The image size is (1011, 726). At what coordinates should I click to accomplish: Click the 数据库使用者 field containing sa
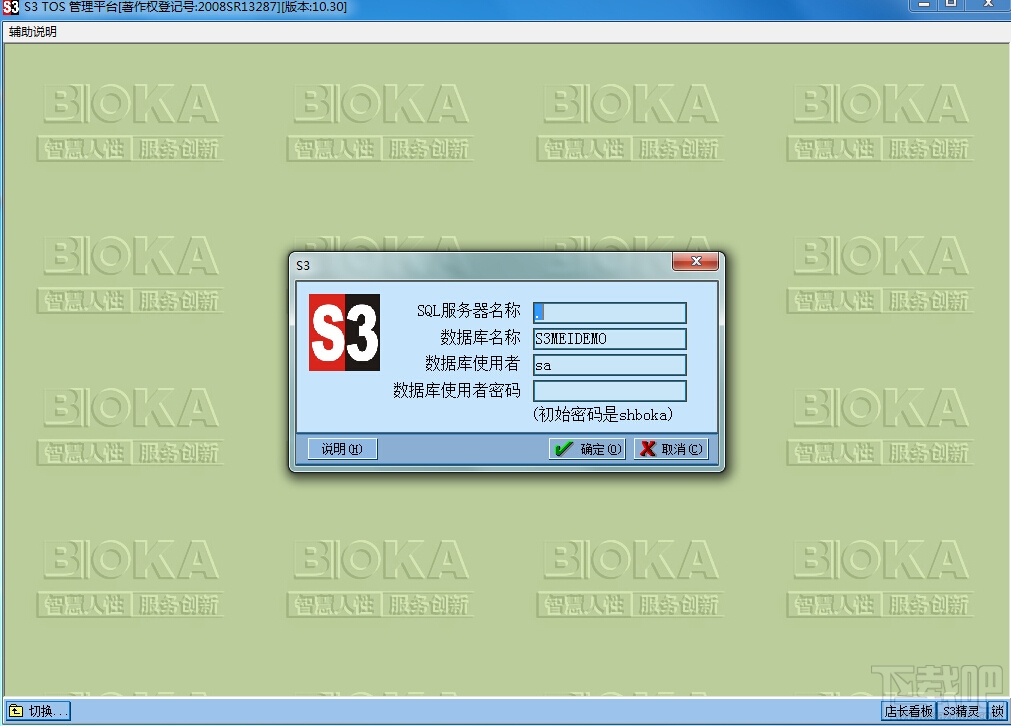(x=609, y=365)
